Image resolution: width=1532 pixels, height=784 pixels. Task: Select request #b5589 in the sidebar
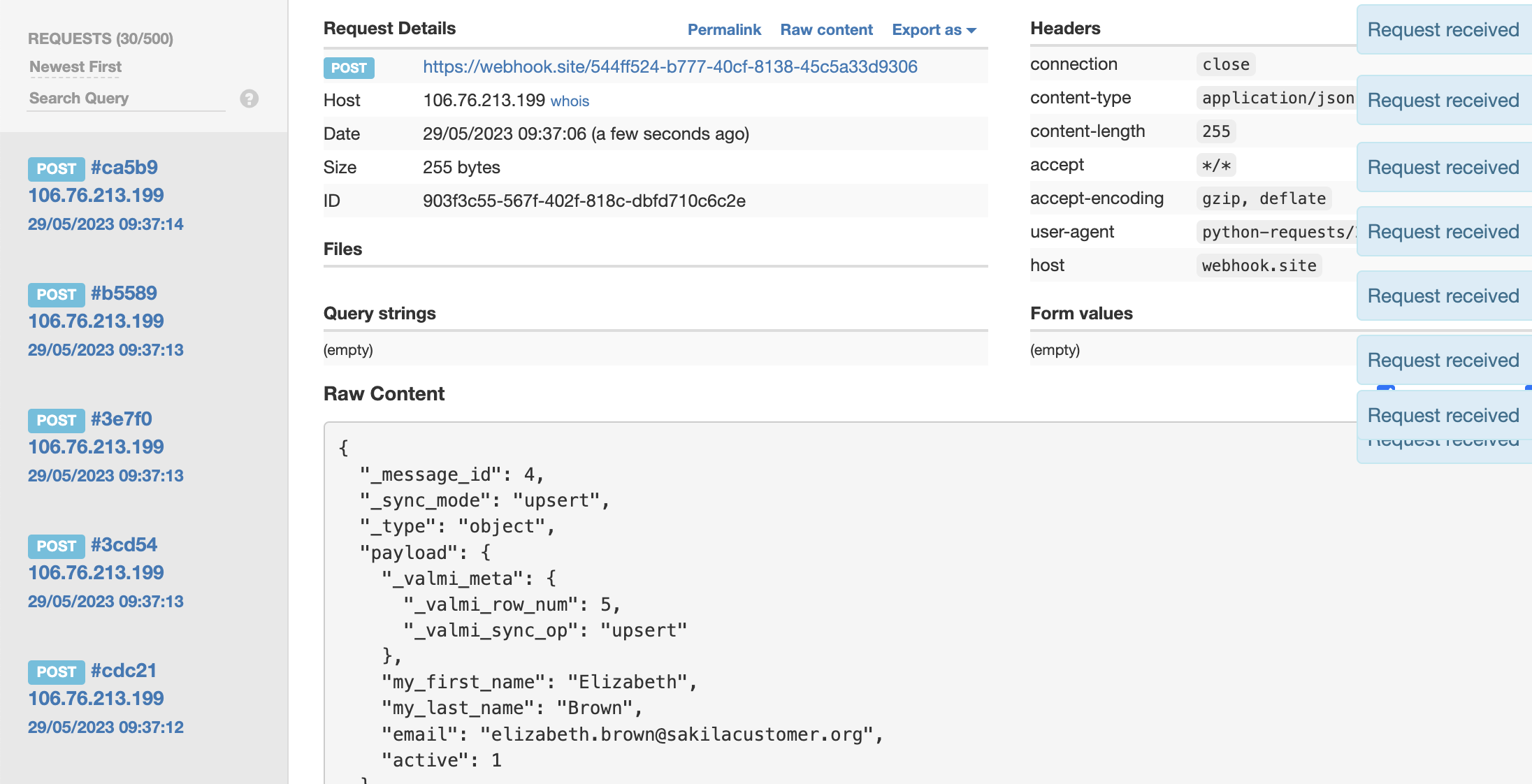tap(124, 293)
